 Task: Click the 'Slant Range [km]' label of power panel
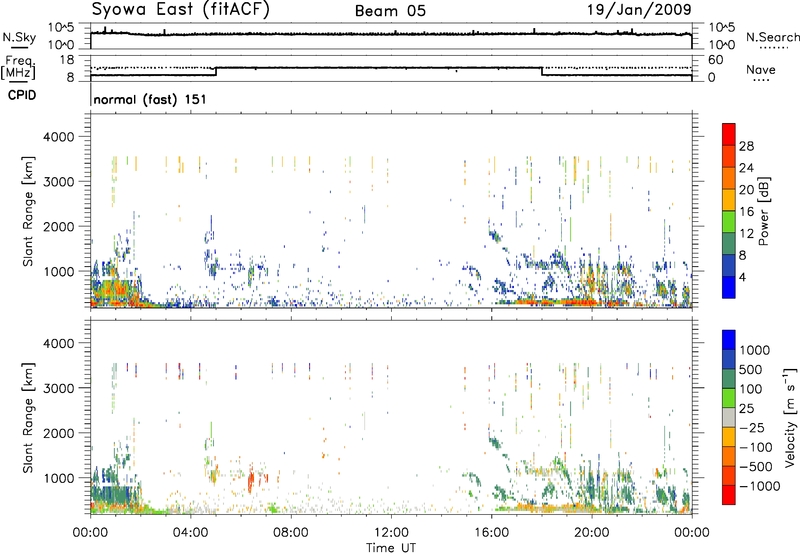click(x=28, y=211)
